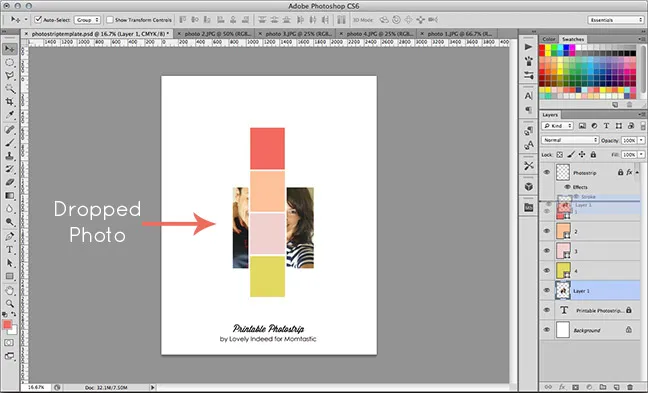Select the Blur tool
Image resolution: width=648 pixels, height=393 pixels.
10,209
